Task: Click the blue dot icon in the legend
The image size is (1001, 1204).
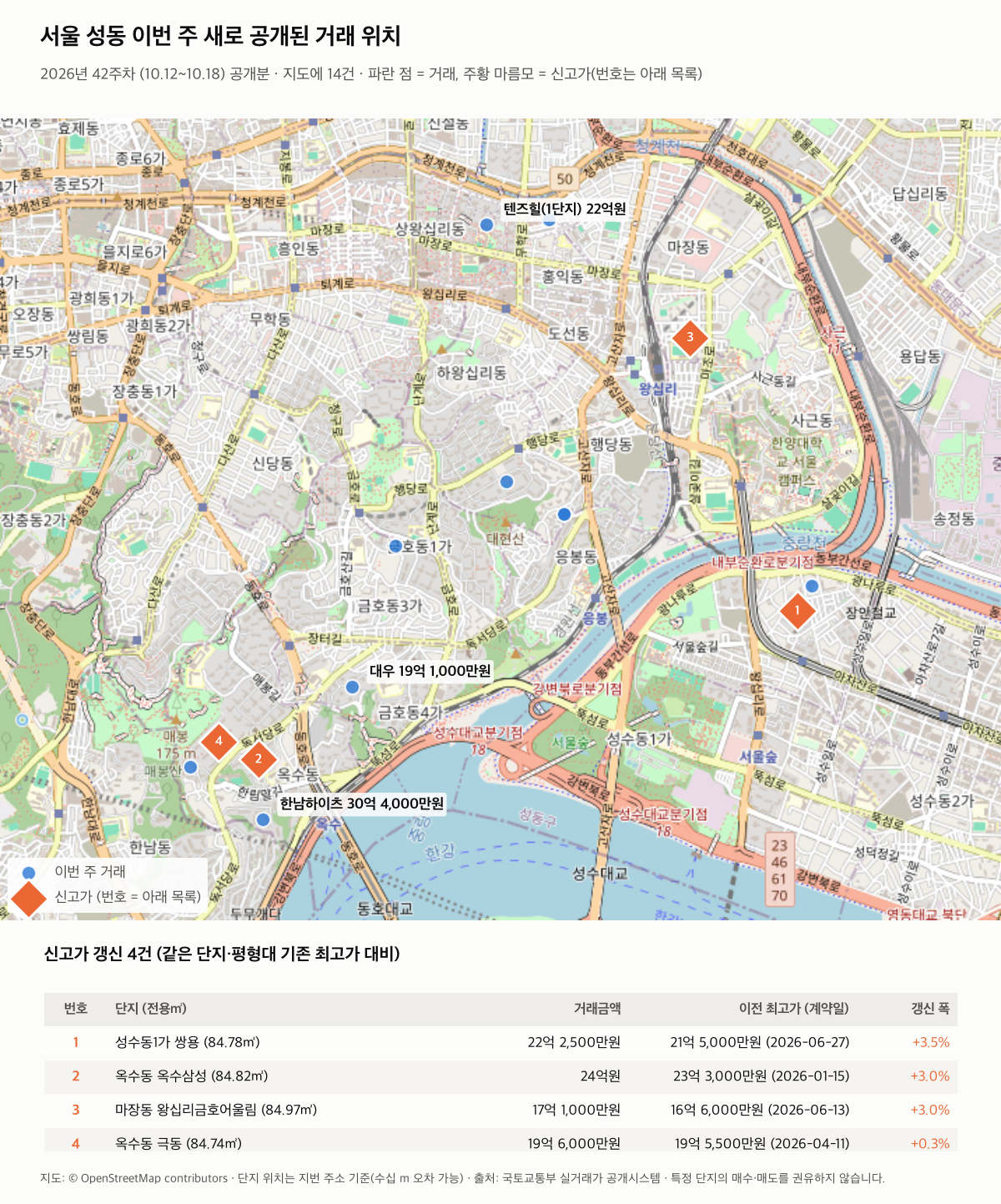Action: point(29,873)
